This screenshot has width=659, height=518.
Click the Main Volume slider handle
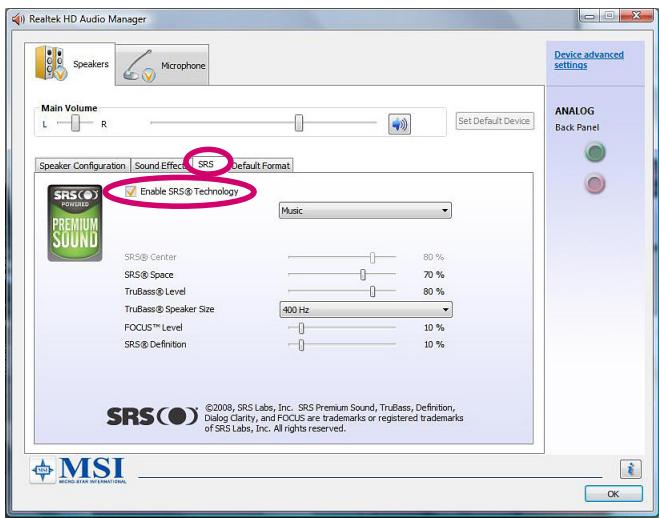click(299, 123)
